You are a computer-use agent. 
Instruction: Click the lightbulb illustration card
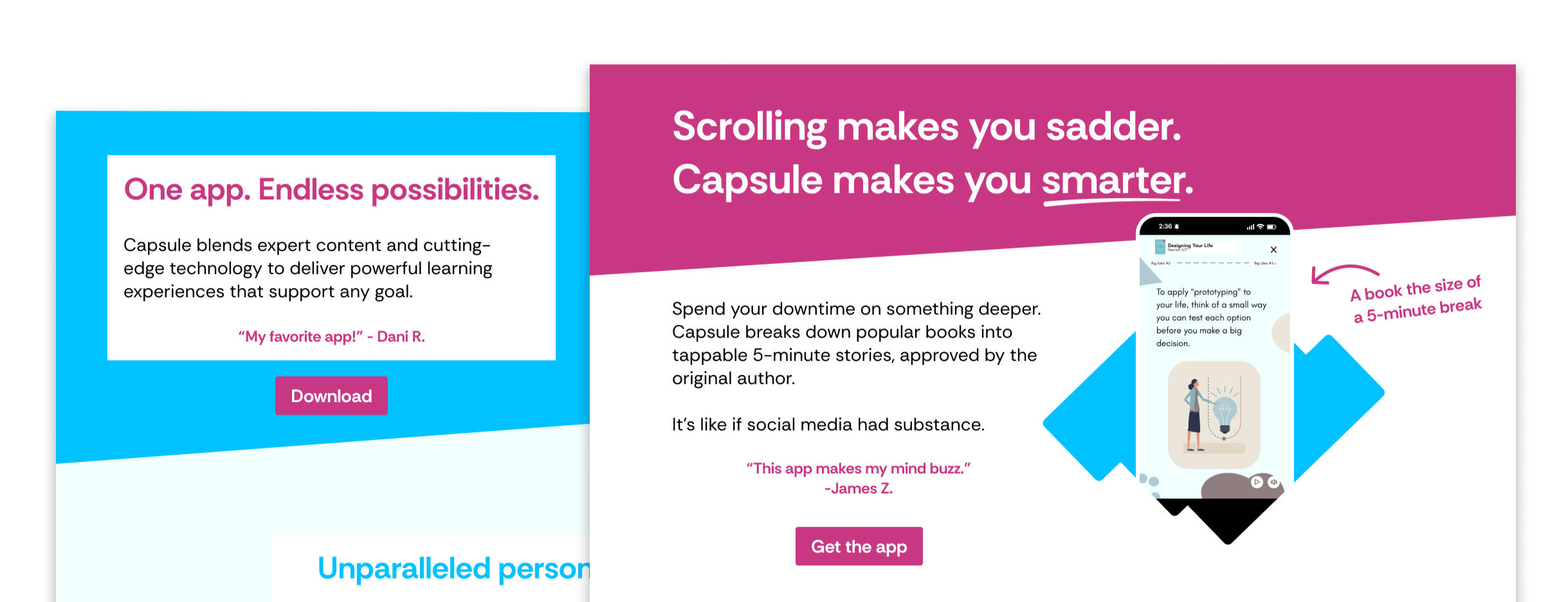pyautogui.click(x=1214, y=415)
